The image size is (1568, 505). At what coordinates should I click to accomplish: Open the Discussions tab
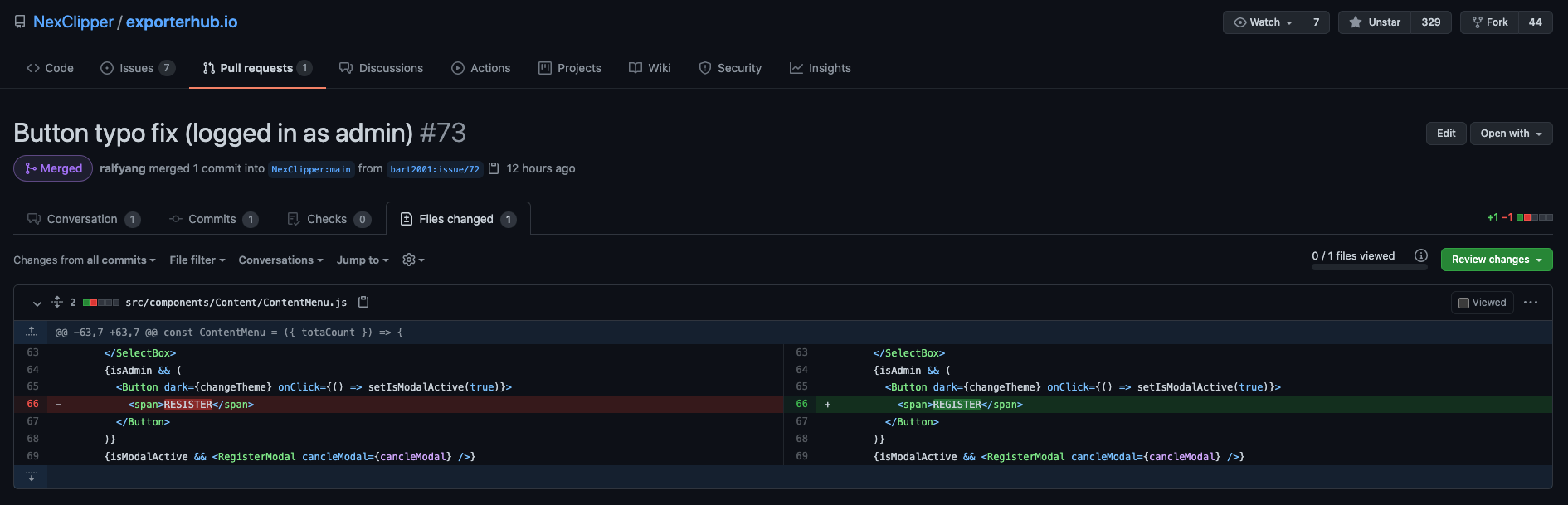point(381,68)
